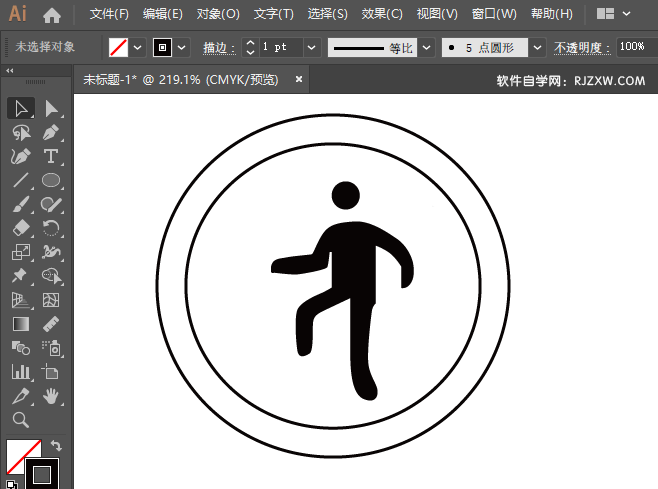Collapse the tools panel double arrow
Image resolution: width=658 pixels, height=489 pixels.
tap(10, 71)
